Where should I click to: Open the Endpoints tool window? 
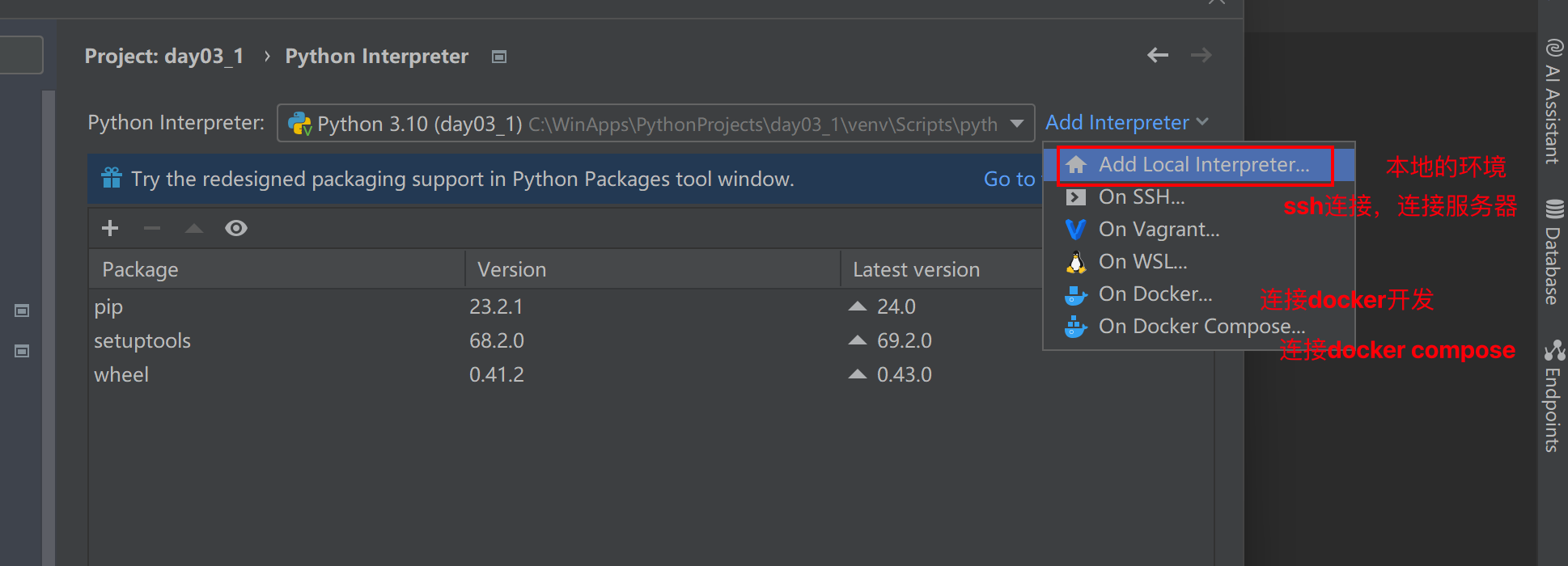click(x=1553, y=396)
